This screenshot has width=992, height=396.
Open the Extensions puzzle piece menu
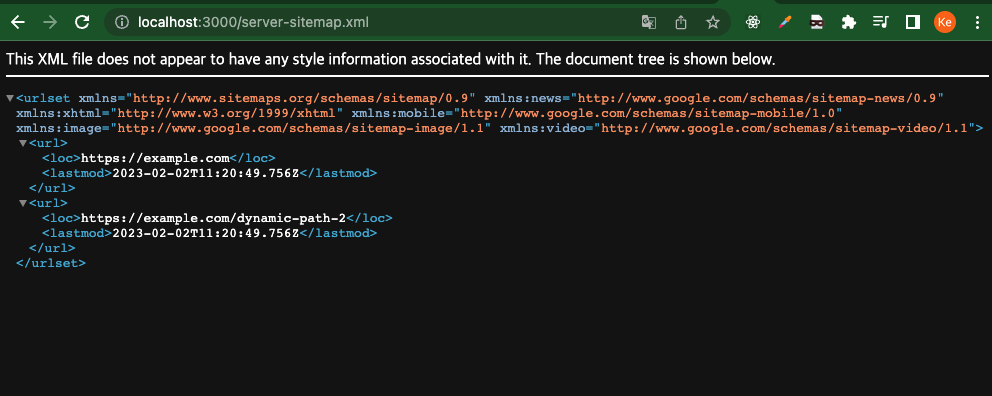[848, 23]
